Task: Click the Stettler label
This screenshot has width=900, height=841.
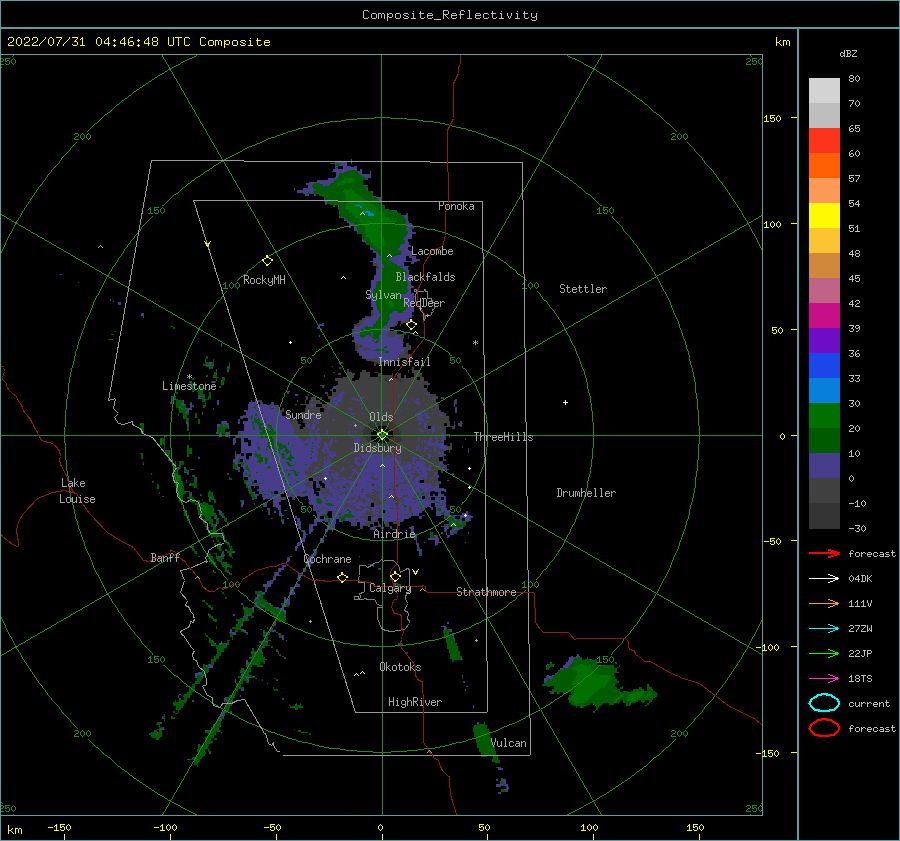Action: pos(583,289)
